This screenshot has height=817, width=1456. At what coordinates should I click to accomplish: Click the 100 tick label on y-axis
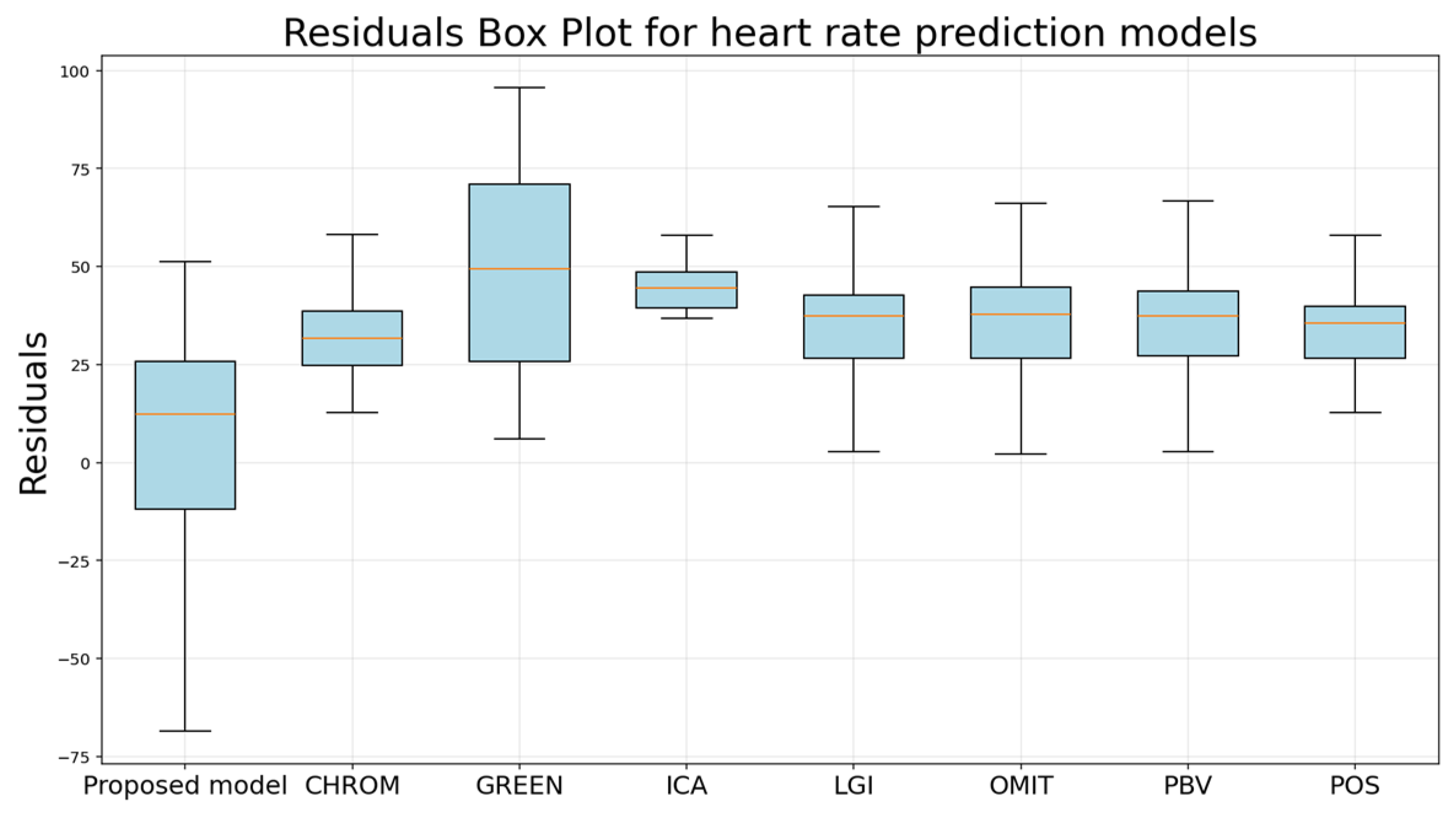coord(74,72)
